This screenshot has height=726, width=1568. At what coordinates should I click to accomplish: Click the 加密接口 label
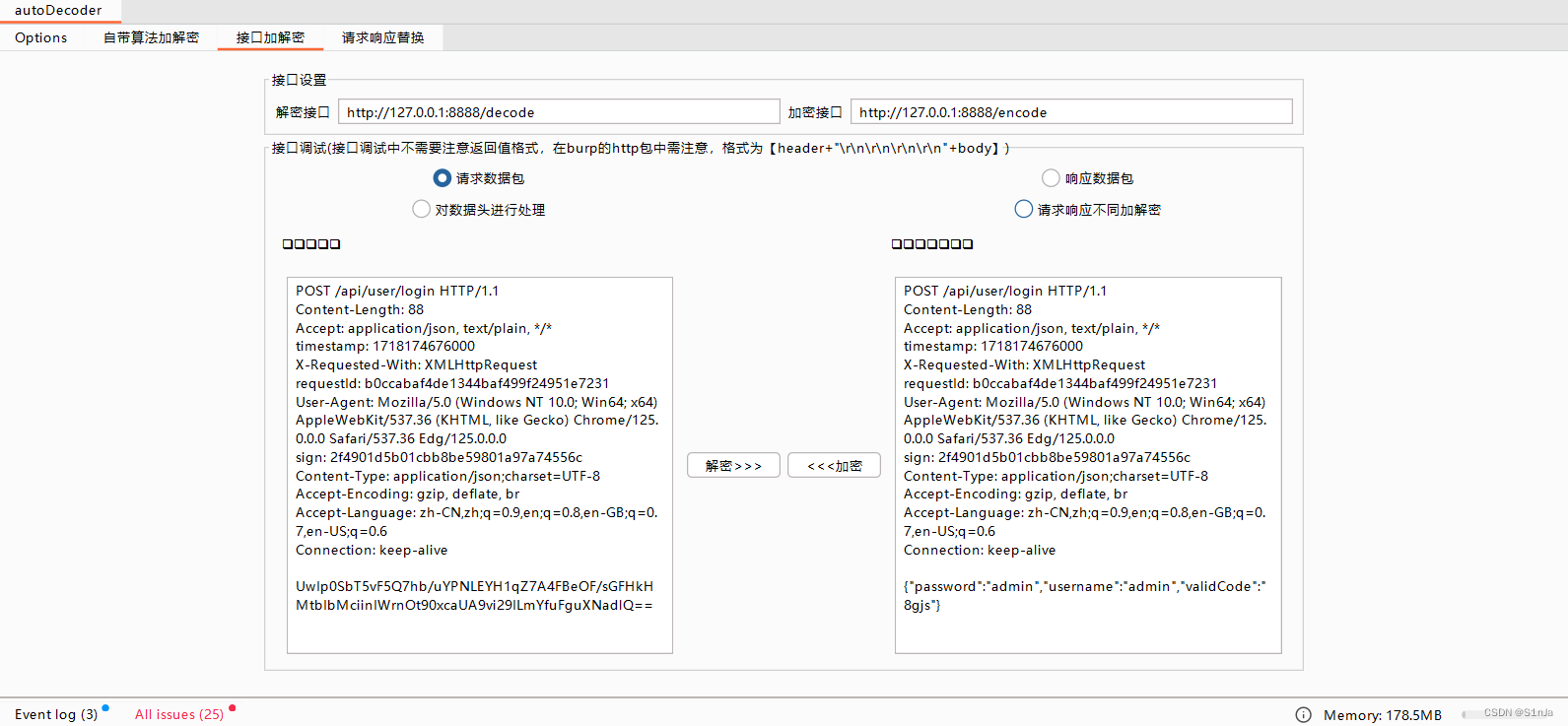(815, 112)
